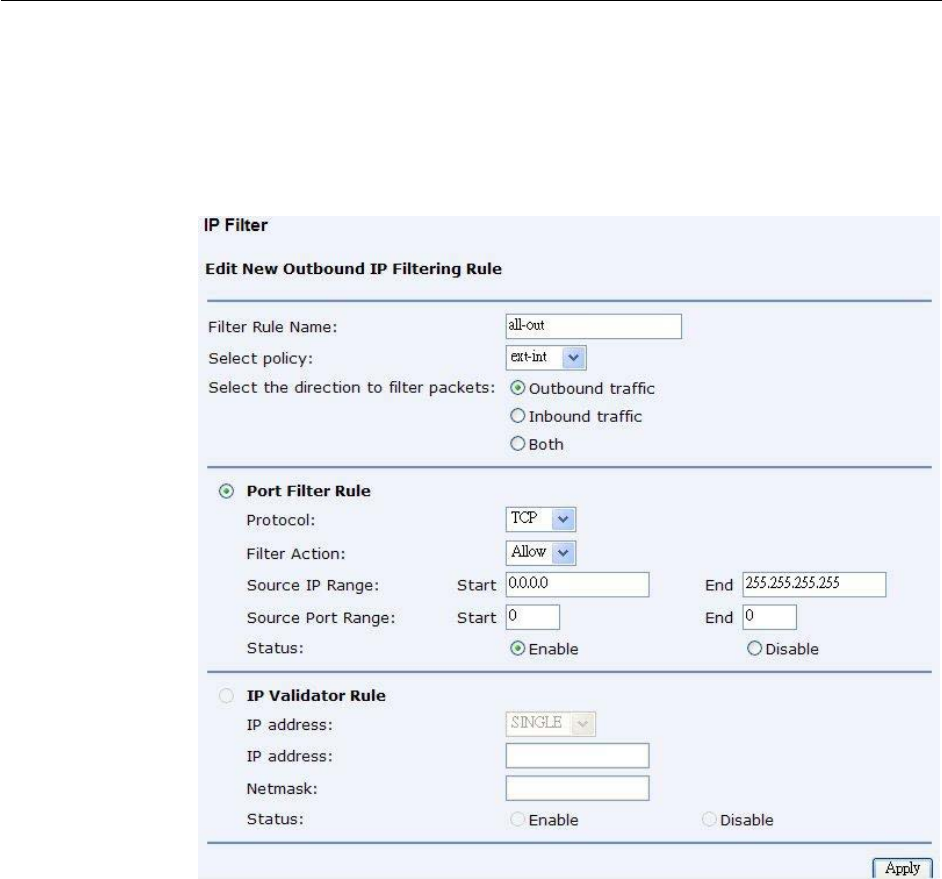Click the Source IP Range End field
Viewport: 942px width, 879px height.
pyautogui.click(x=814, y=585)
